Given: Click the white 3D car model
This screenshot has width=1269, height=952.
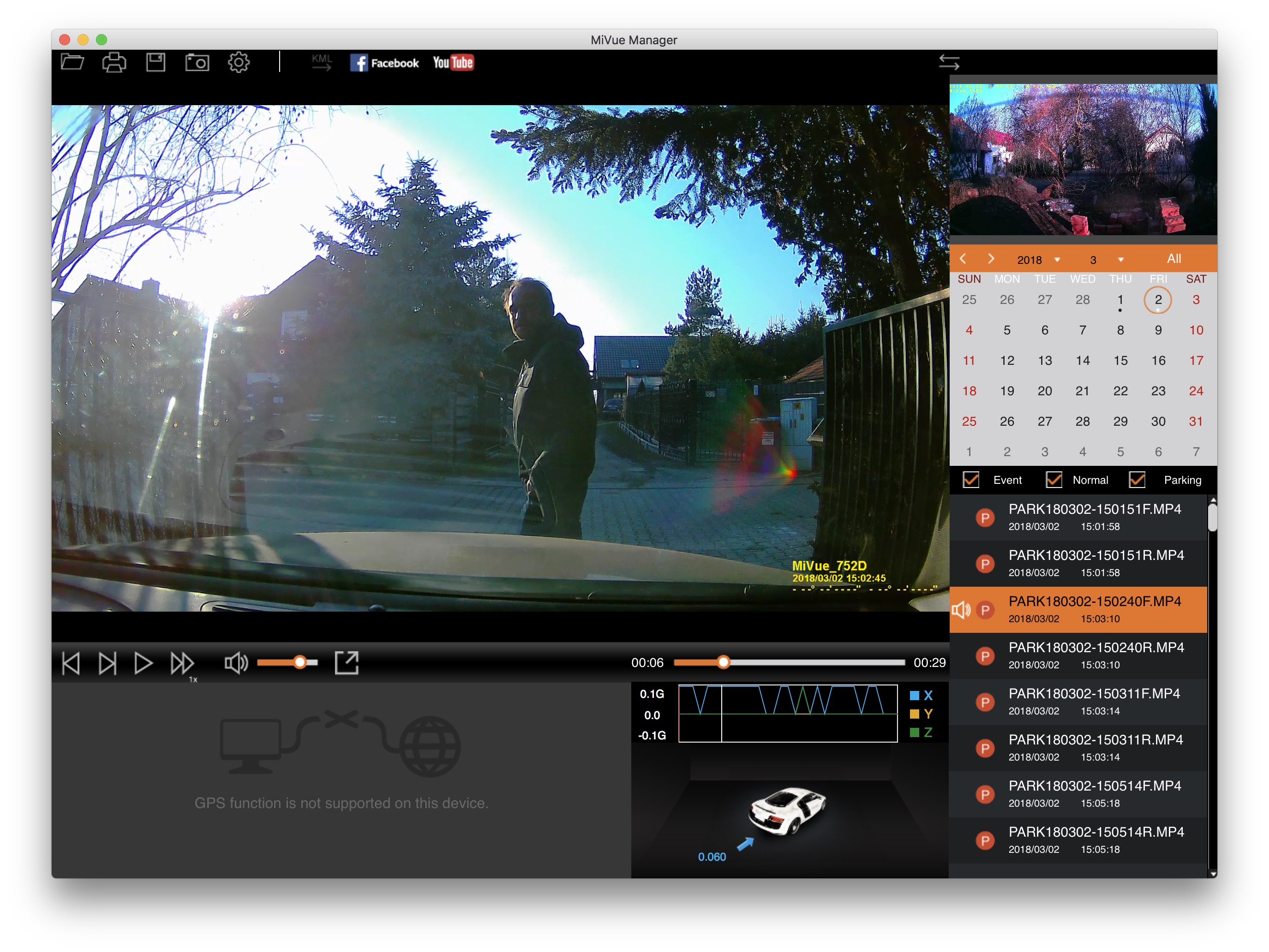Looking at the screenshot, I should point(788,810).
